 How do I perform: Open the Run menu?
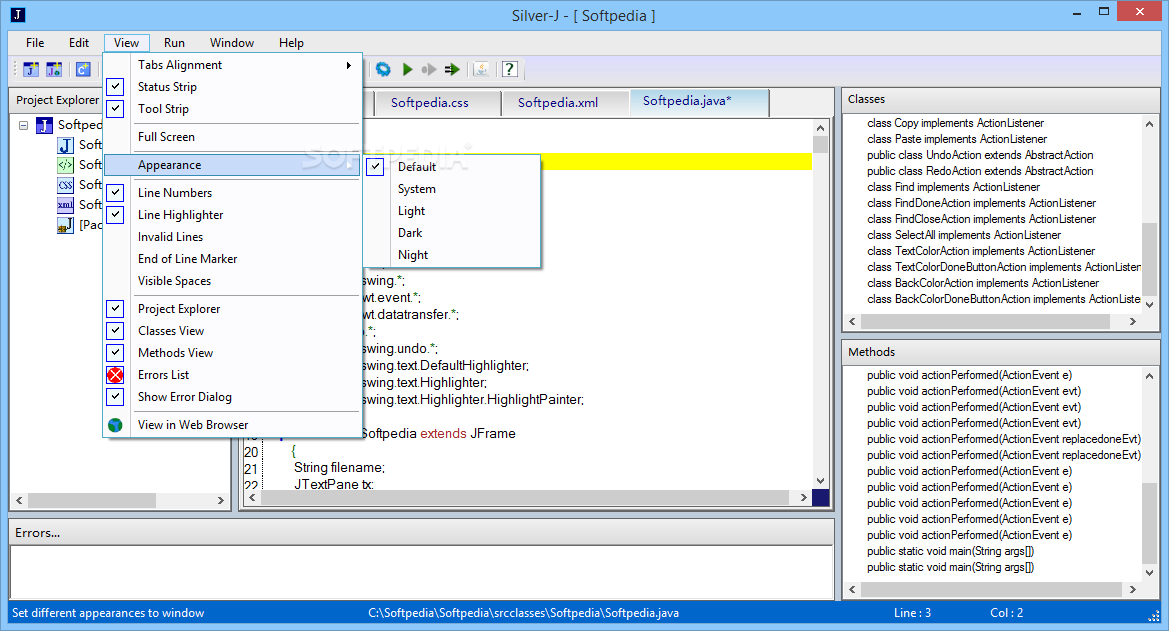pyautogui.click(x=174, y=43)
